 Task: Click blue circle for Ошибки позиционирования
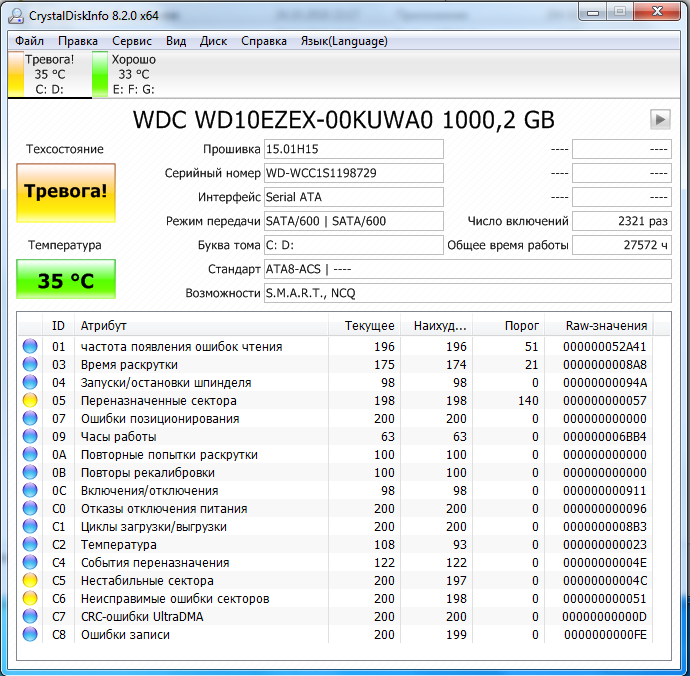[30, 419]
